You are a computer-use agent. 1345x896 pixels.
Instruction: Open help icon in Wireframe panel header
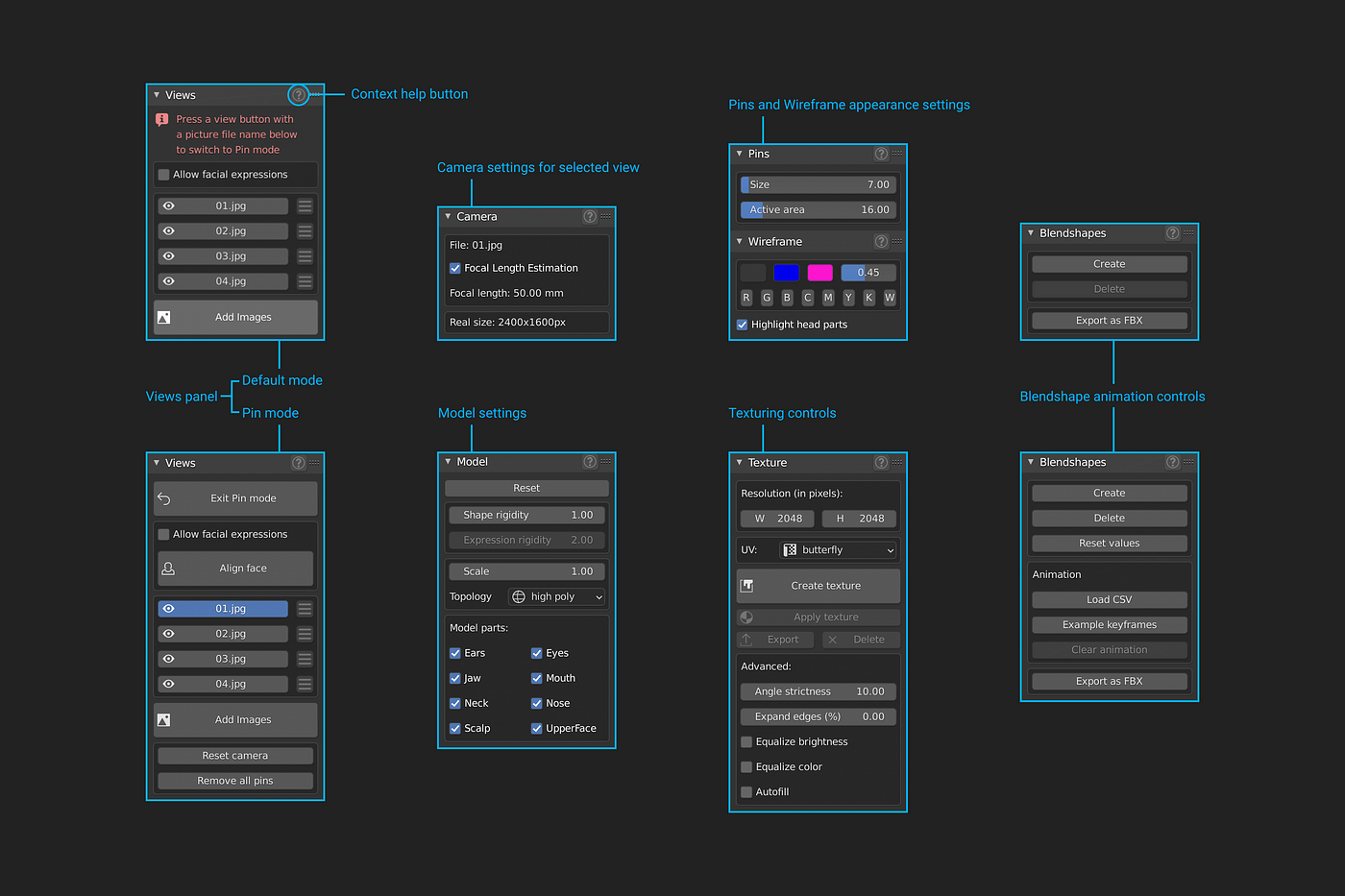coord(881,242)
